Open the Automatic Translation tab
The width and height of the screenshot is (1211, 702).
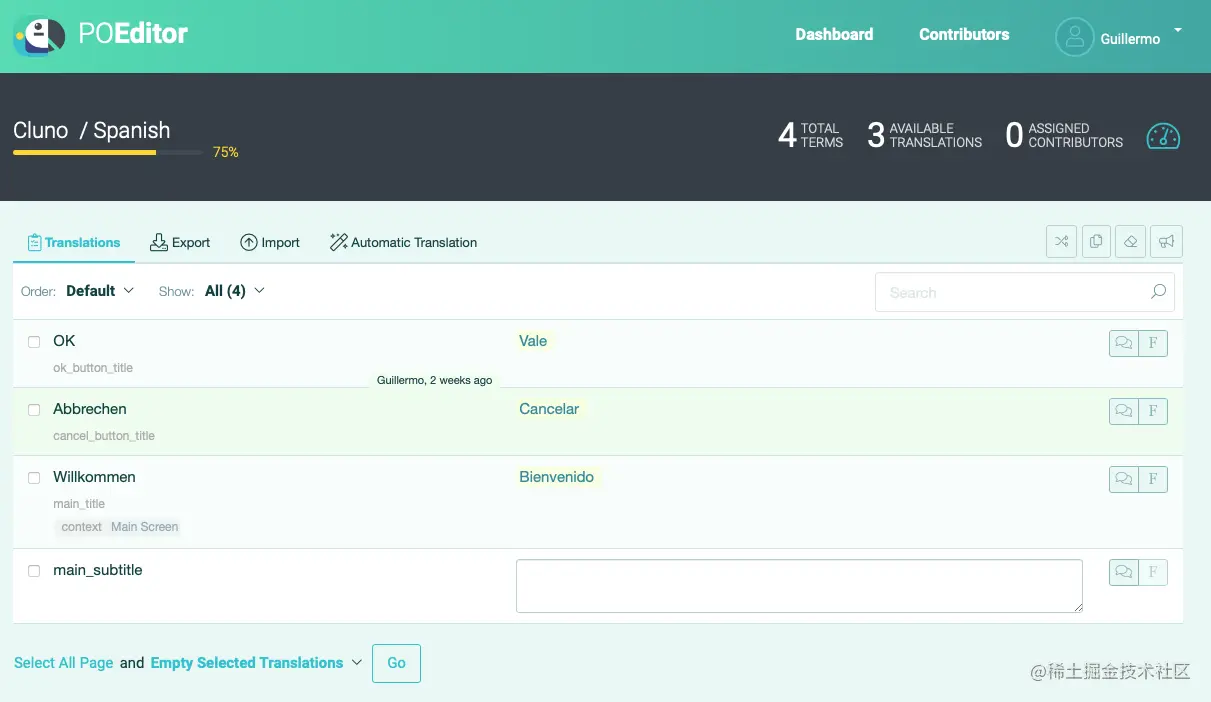403,242
